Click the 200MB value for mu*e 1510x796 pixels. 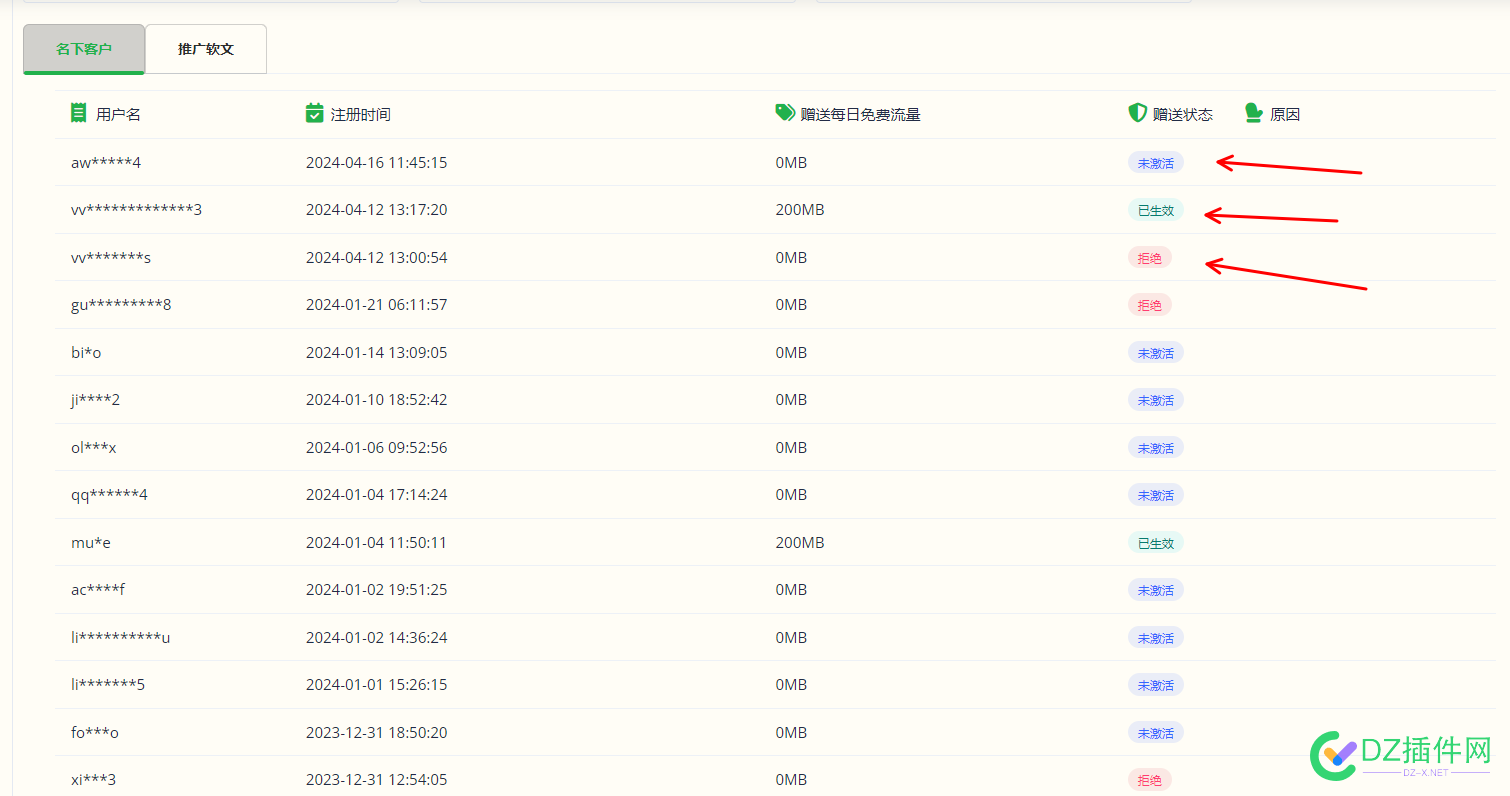click(x=800, y=542)
